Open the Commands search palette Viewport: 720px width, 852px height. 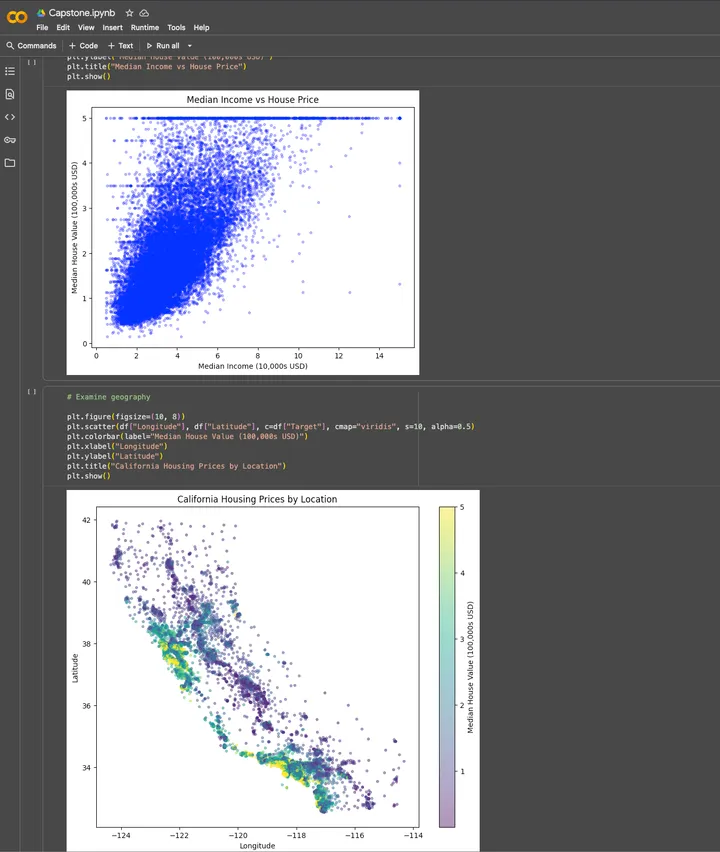click(31, 46)
